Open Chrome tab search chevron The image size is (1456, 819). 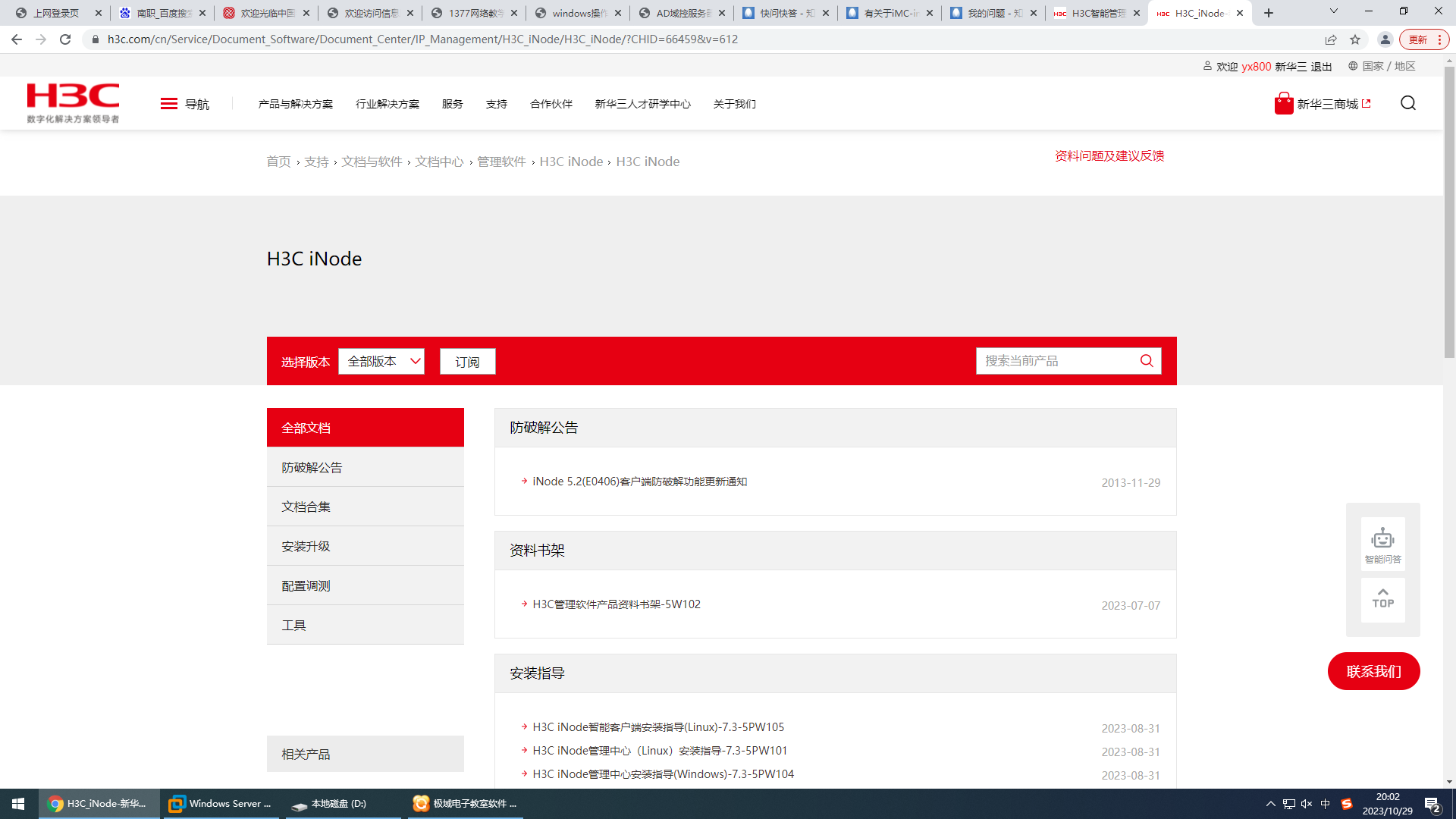click(x=1334, y=11)
